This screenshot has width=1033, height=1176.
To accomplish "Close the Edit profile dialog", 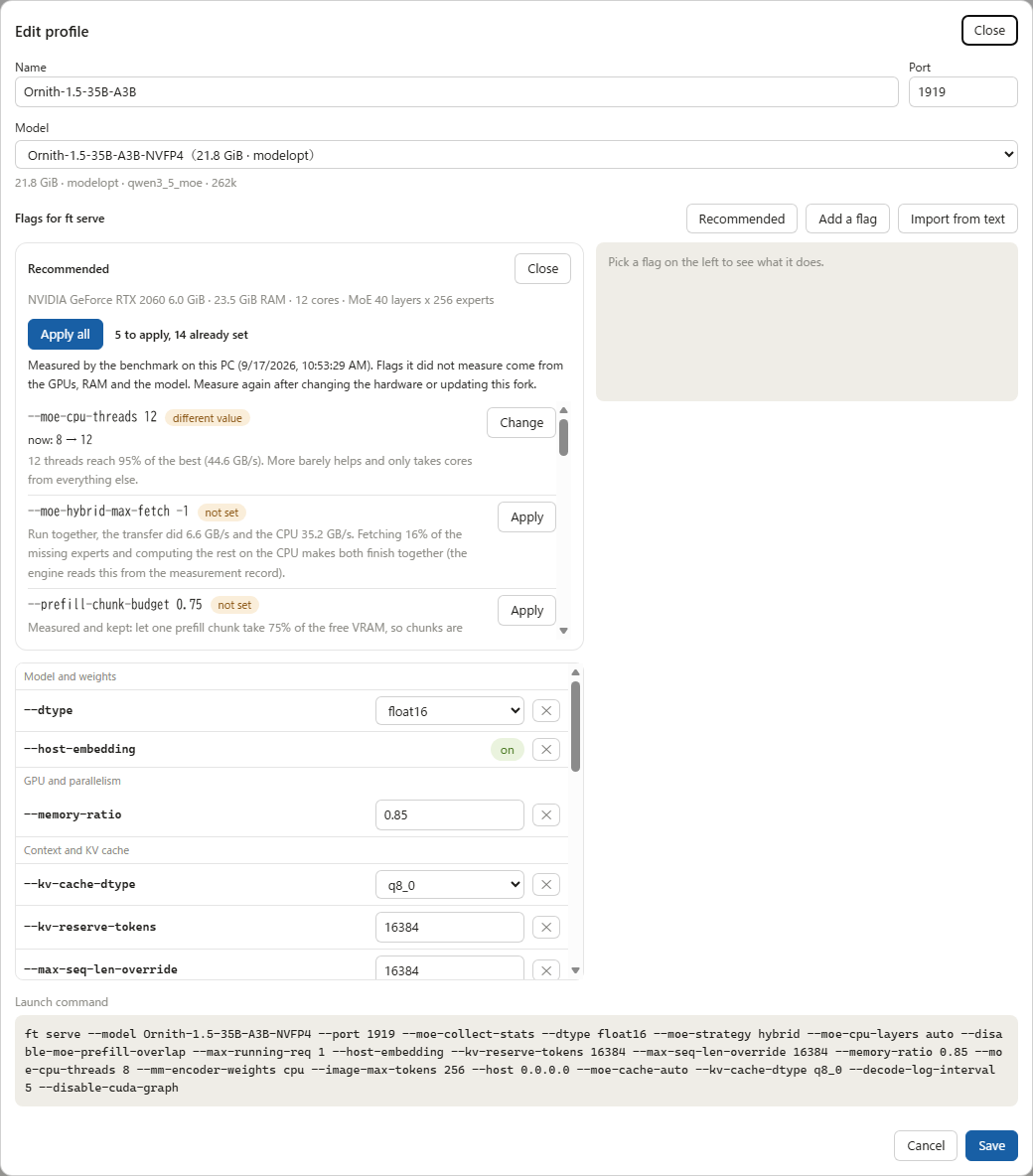I will point(989,30).
